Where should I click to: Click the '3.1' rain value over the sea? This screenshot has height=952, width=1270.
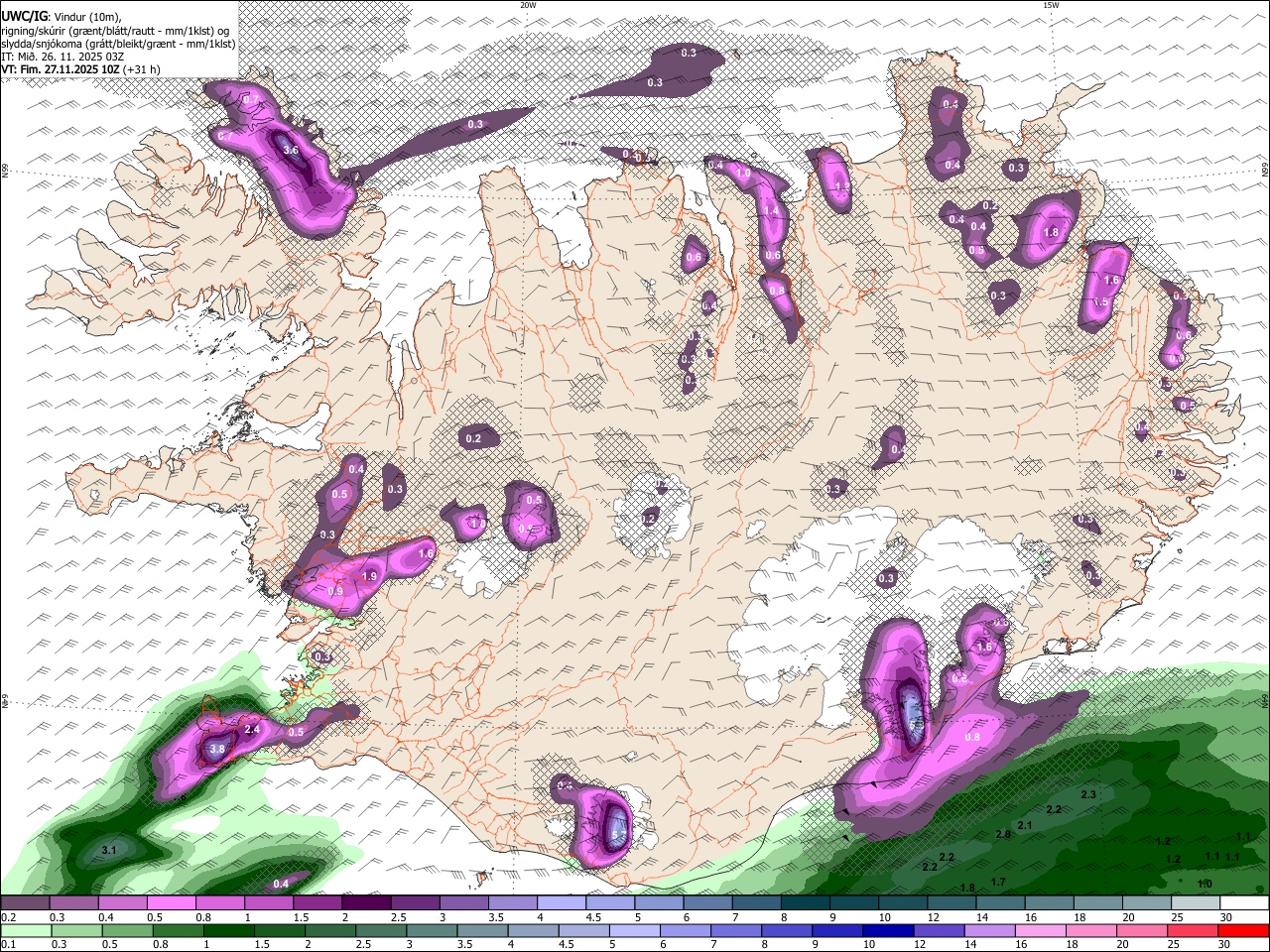tap(110, 850)
